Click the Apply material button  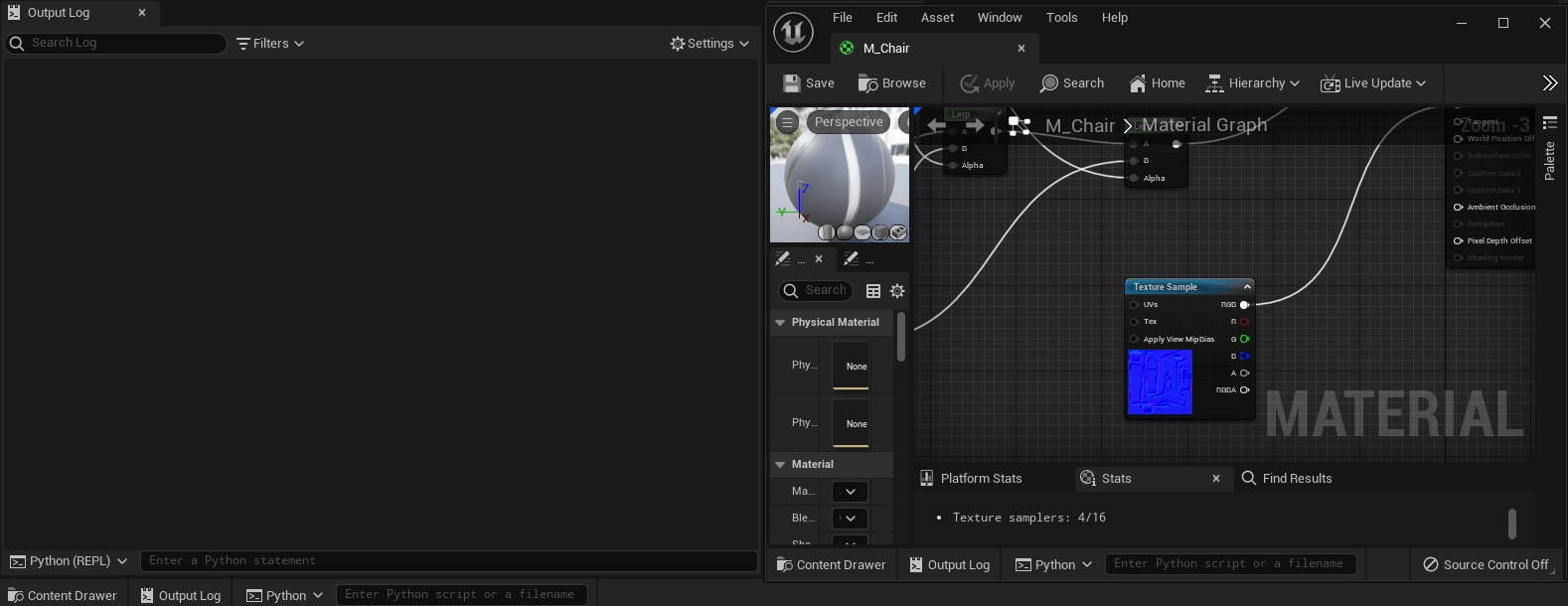click(988, 83)
